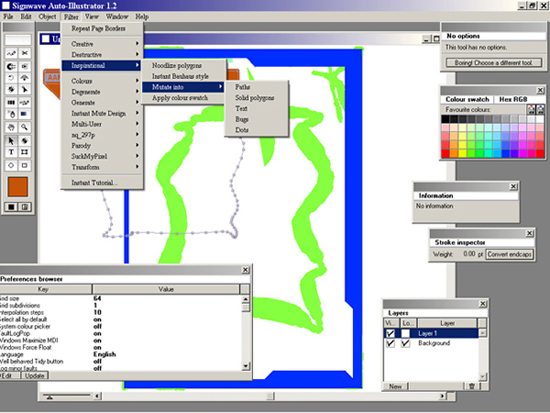Select the rectangle shape tool
This screenshot has height=413, width=550.
click(x=24, y=165)
